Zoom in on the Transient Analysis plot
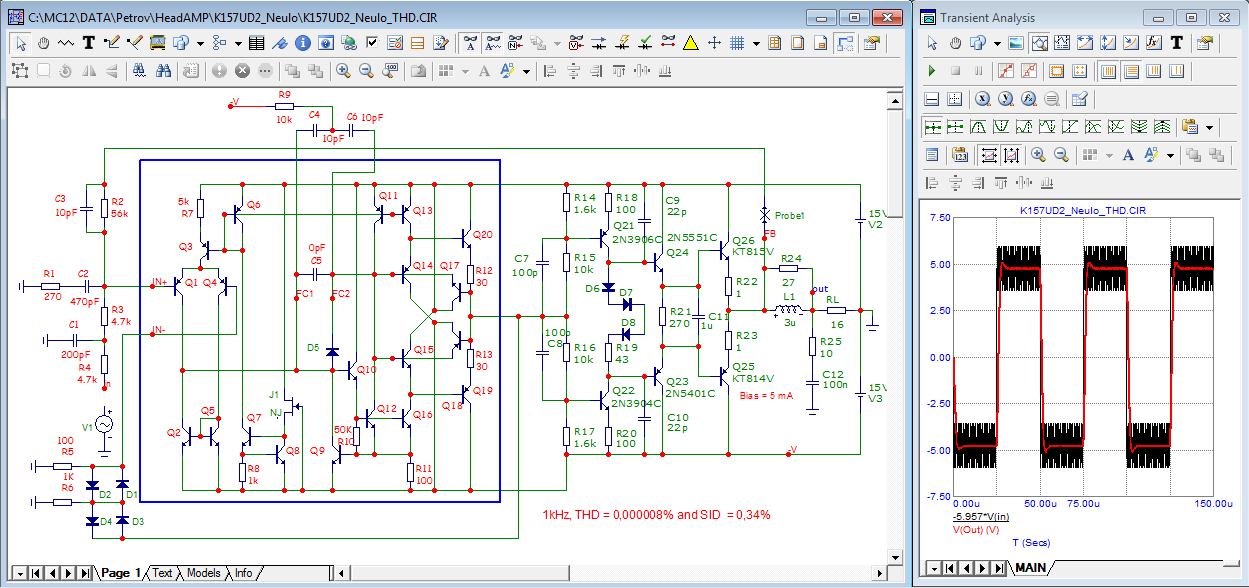 coord(1038,155)
